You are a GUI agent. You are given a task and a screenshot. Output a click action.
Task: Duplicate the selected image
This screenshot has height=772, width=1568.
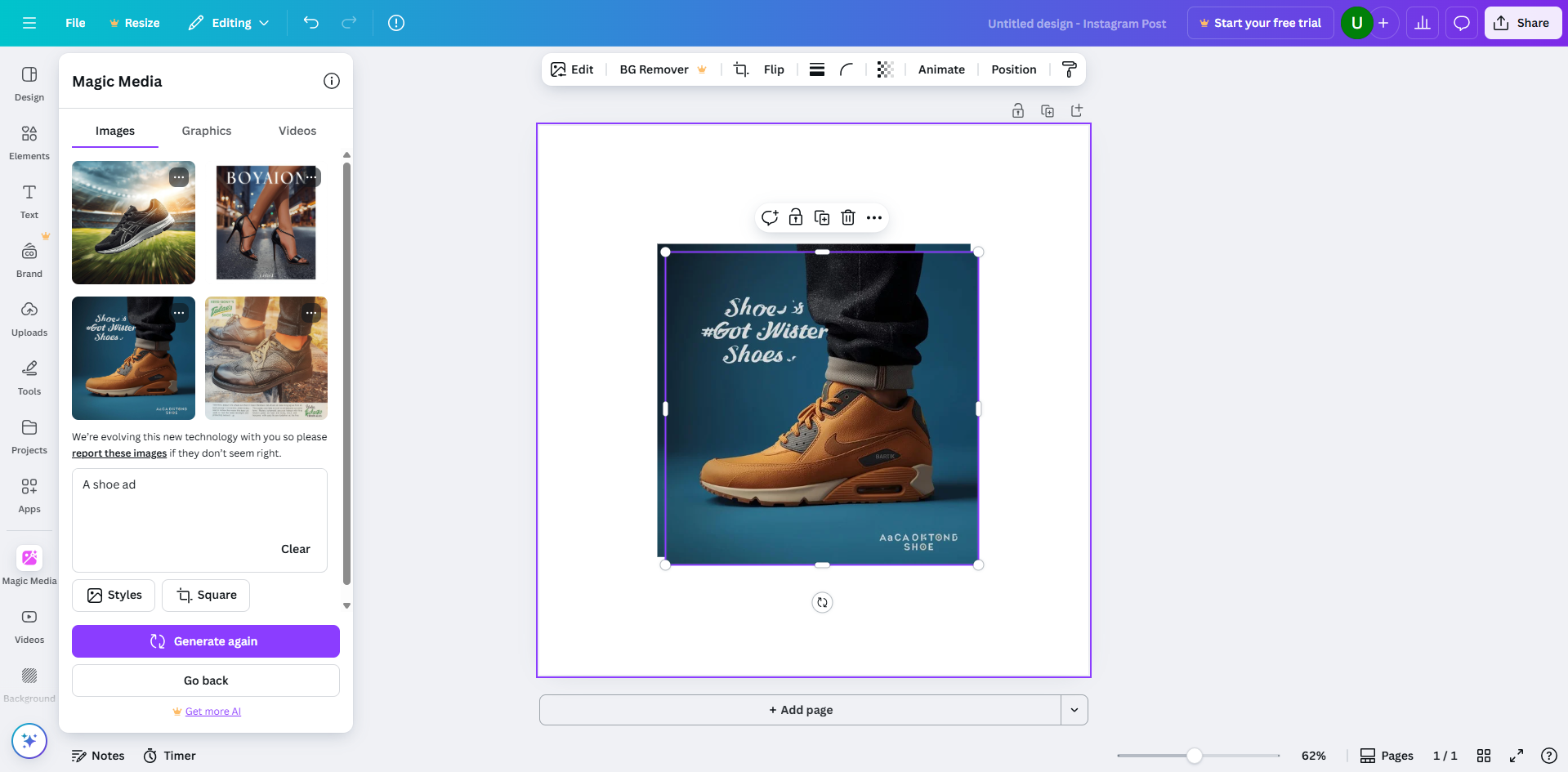coord(821,217)
